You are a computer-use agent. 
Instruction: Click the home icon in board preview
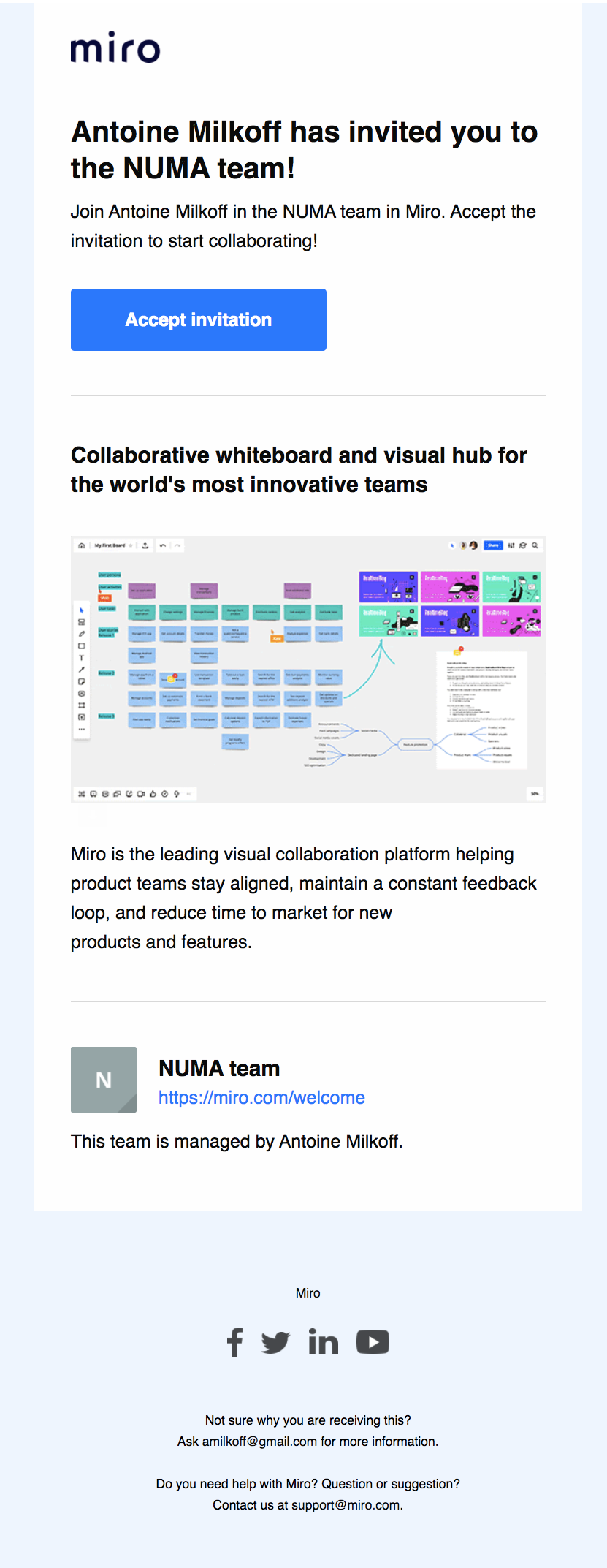[x=81, y=545]
